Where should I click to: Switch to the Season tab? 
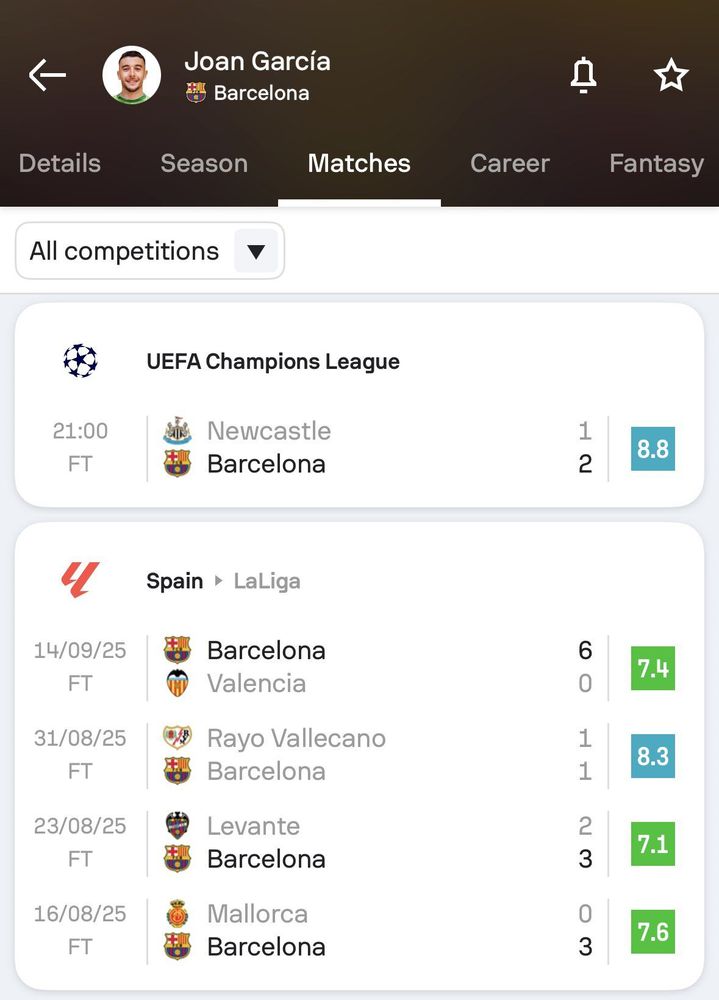(204, 163)
